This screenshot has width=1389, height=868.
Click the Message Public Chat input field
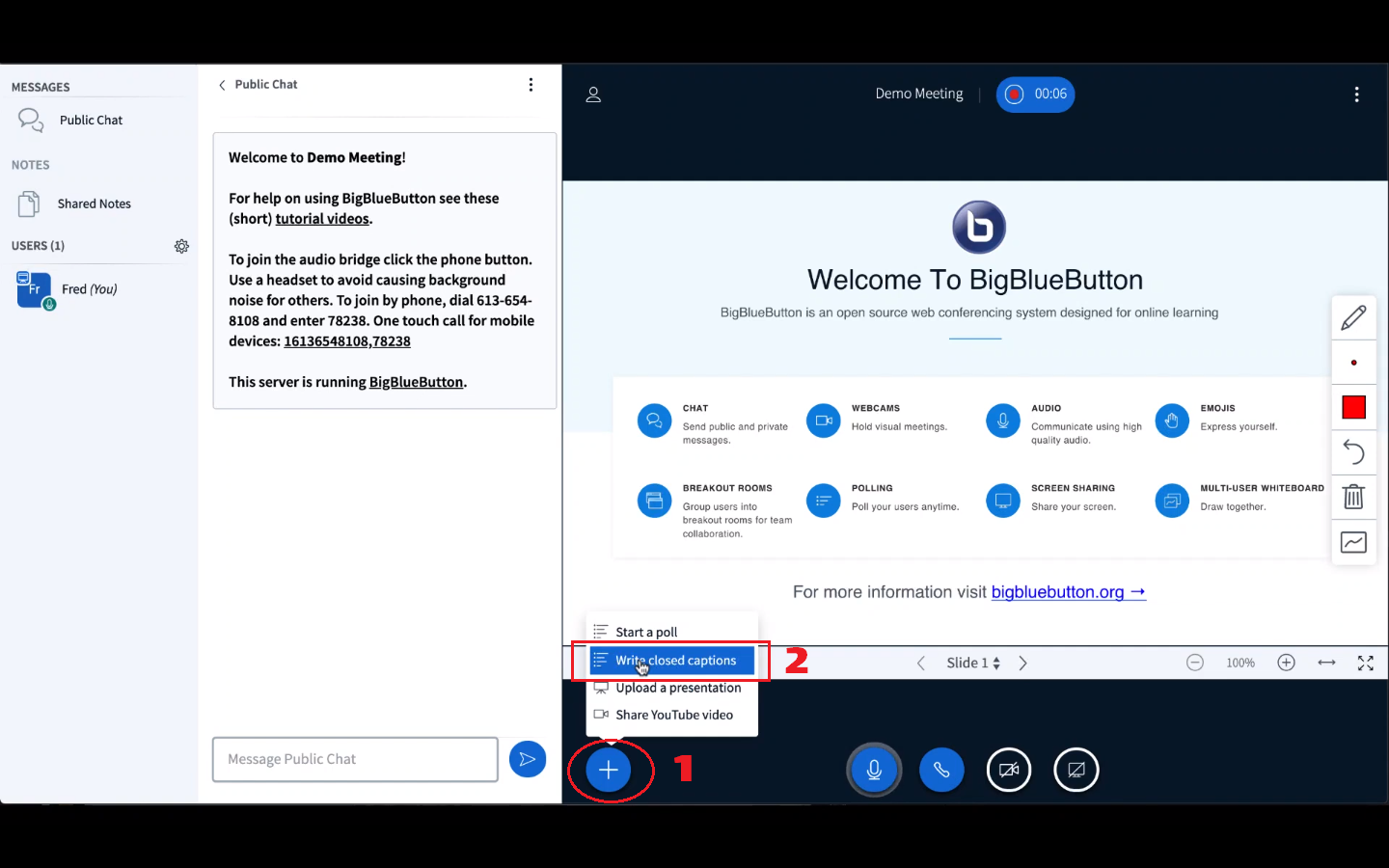click(355, 759)
